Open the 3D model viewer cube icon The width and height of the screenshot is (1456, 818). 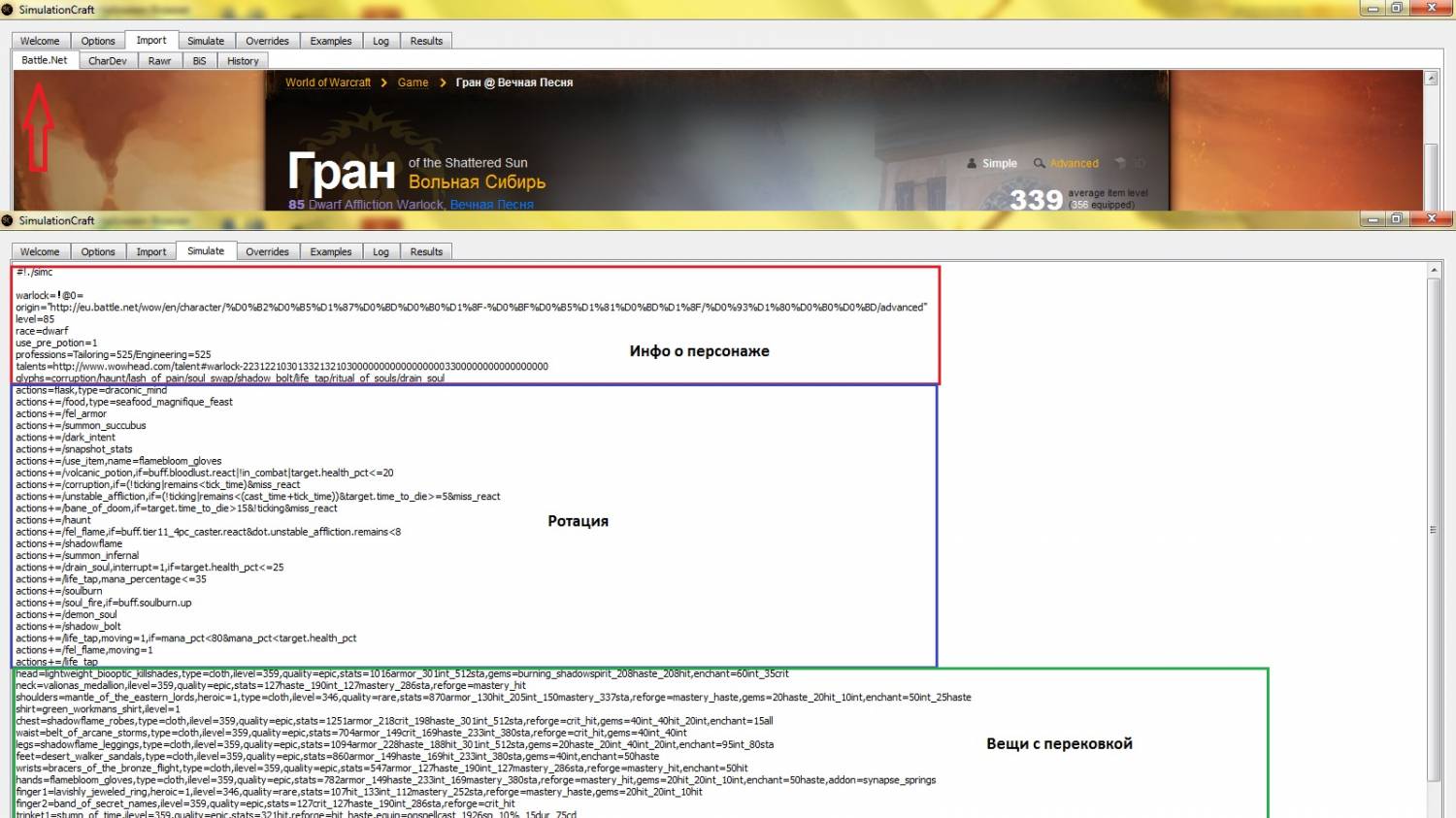pyautogui.click(x=1120, y=163)
